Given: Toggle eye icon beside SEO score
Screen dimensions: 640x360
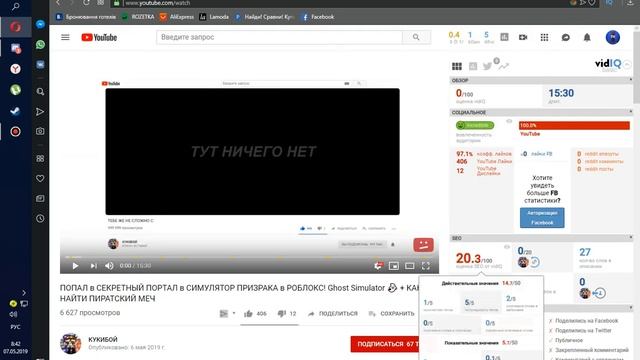Looking at the screenshot, I should [x=507, y=247].
